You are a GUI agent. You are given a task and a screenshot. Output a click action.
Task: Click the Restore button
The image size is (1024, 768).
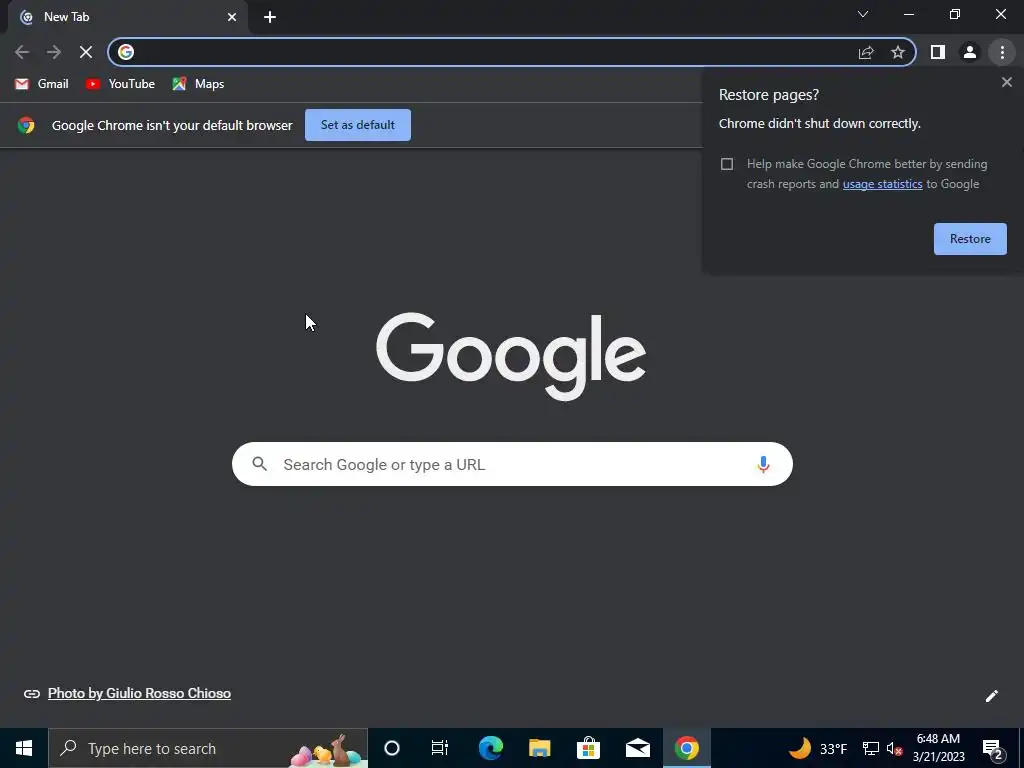[970, 239]
